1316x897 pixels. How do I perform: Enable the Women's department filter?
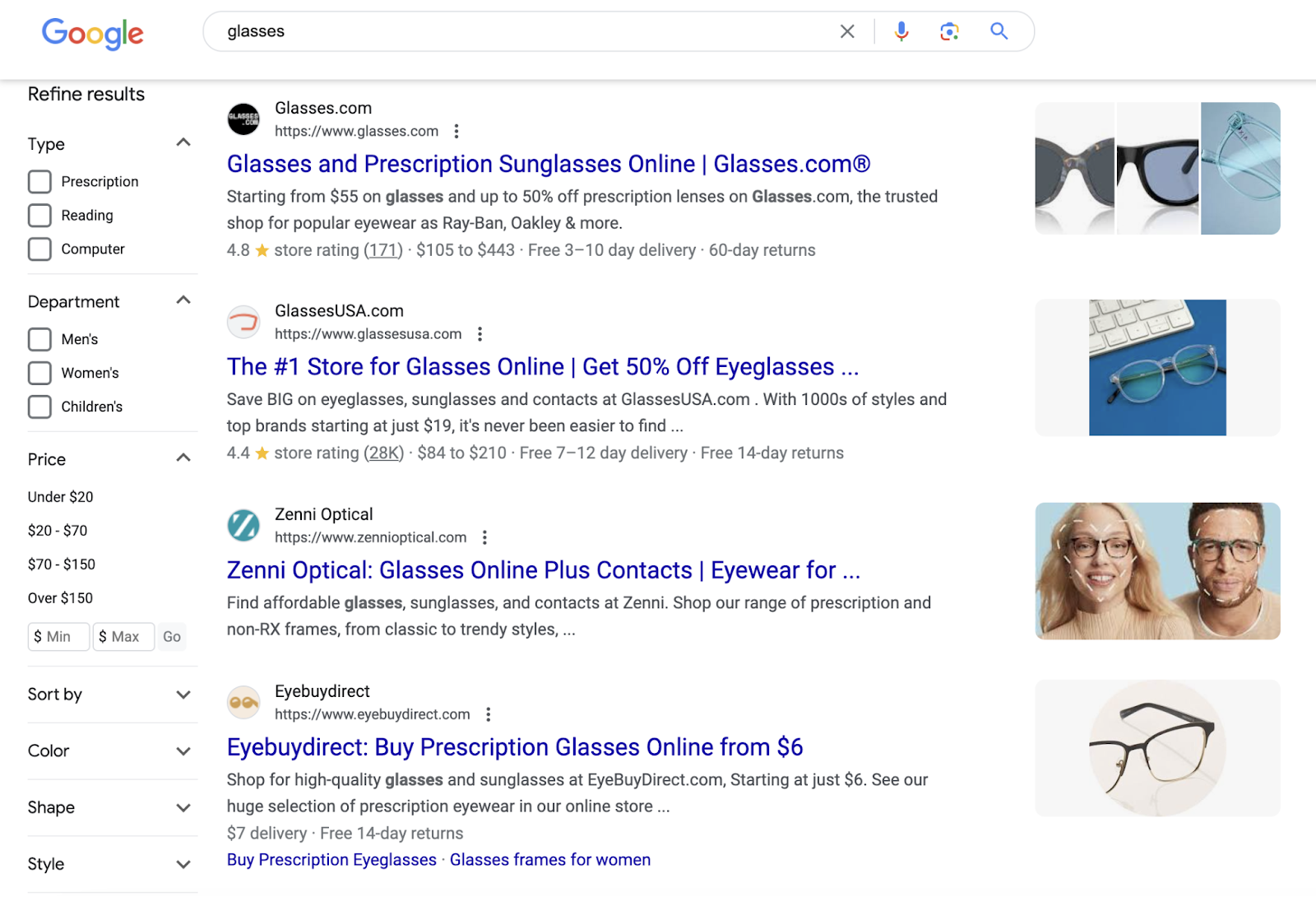pos(39,373)
